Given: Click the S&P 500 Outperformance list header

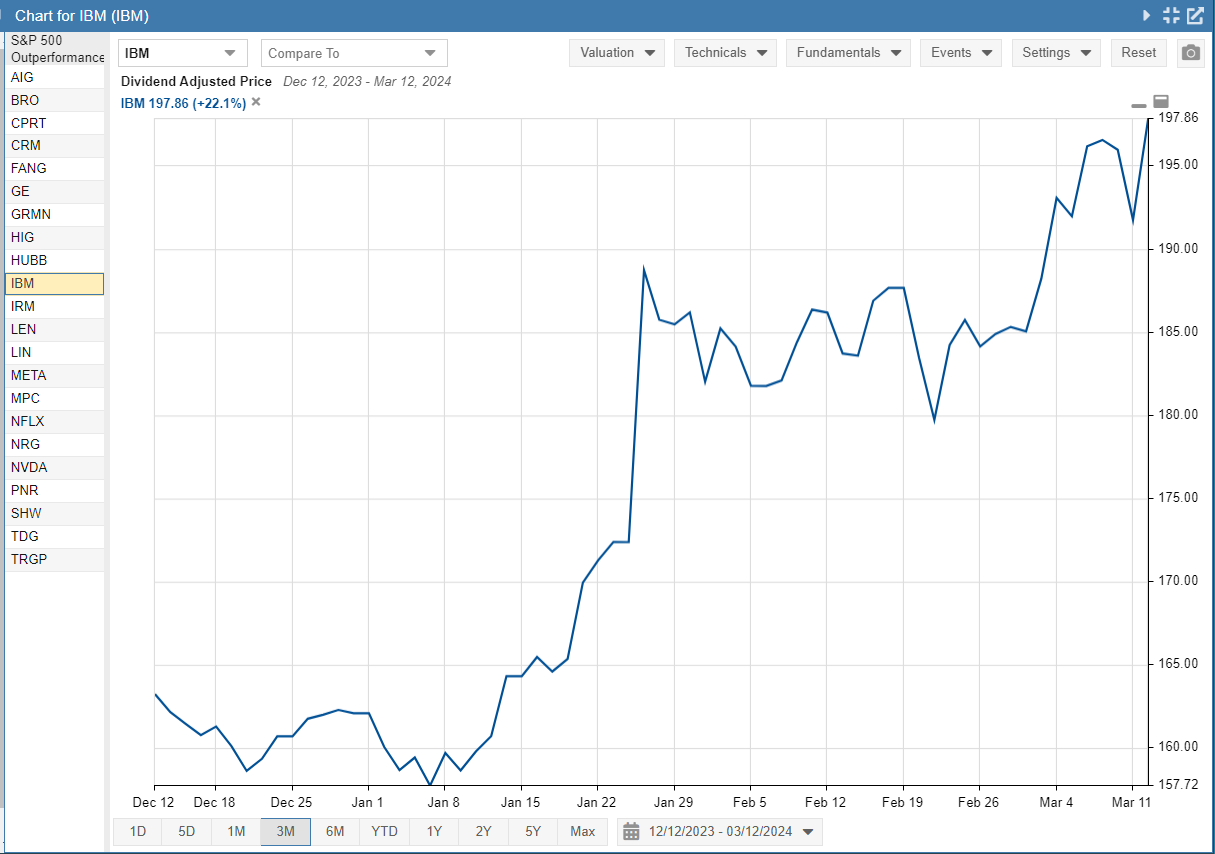Looking at the screenshot, I should pos(55,48).
